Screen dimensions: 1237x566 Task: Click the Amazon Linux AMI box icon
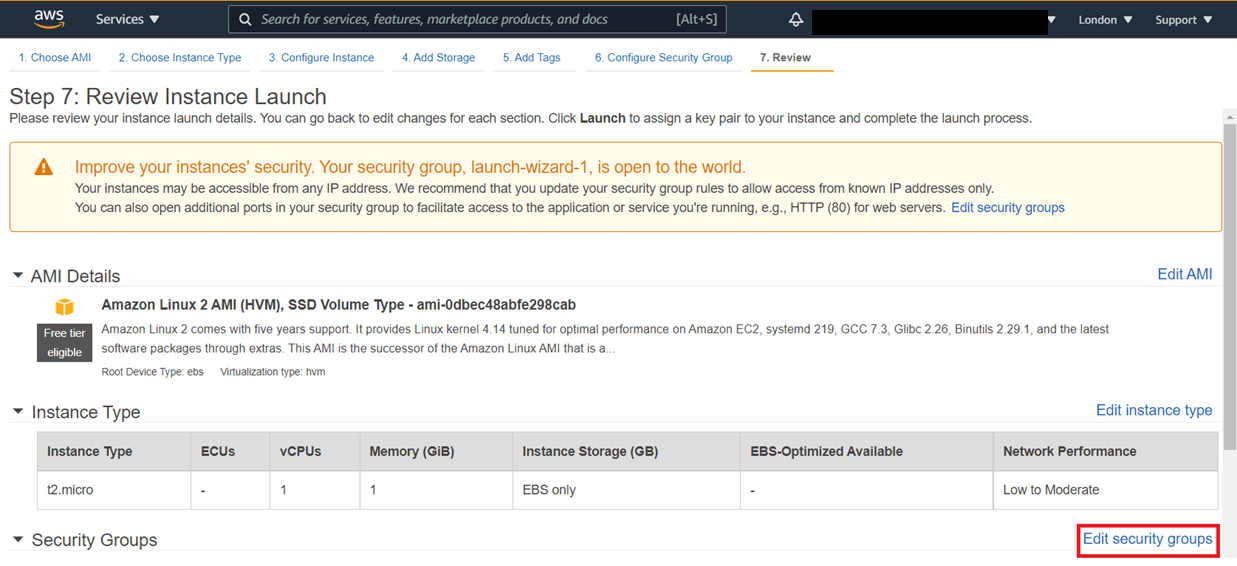(x=64, y=307)
